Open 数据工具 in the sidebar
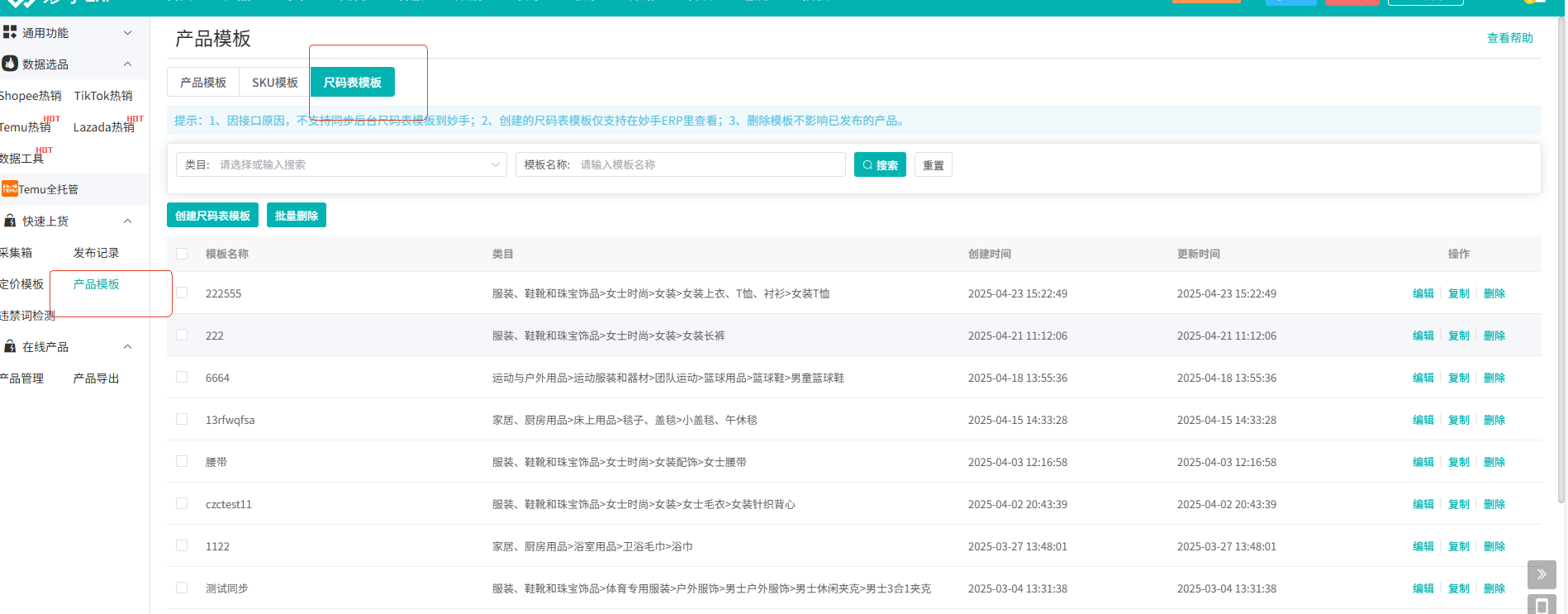1568x614 pixels. [21, 159]
